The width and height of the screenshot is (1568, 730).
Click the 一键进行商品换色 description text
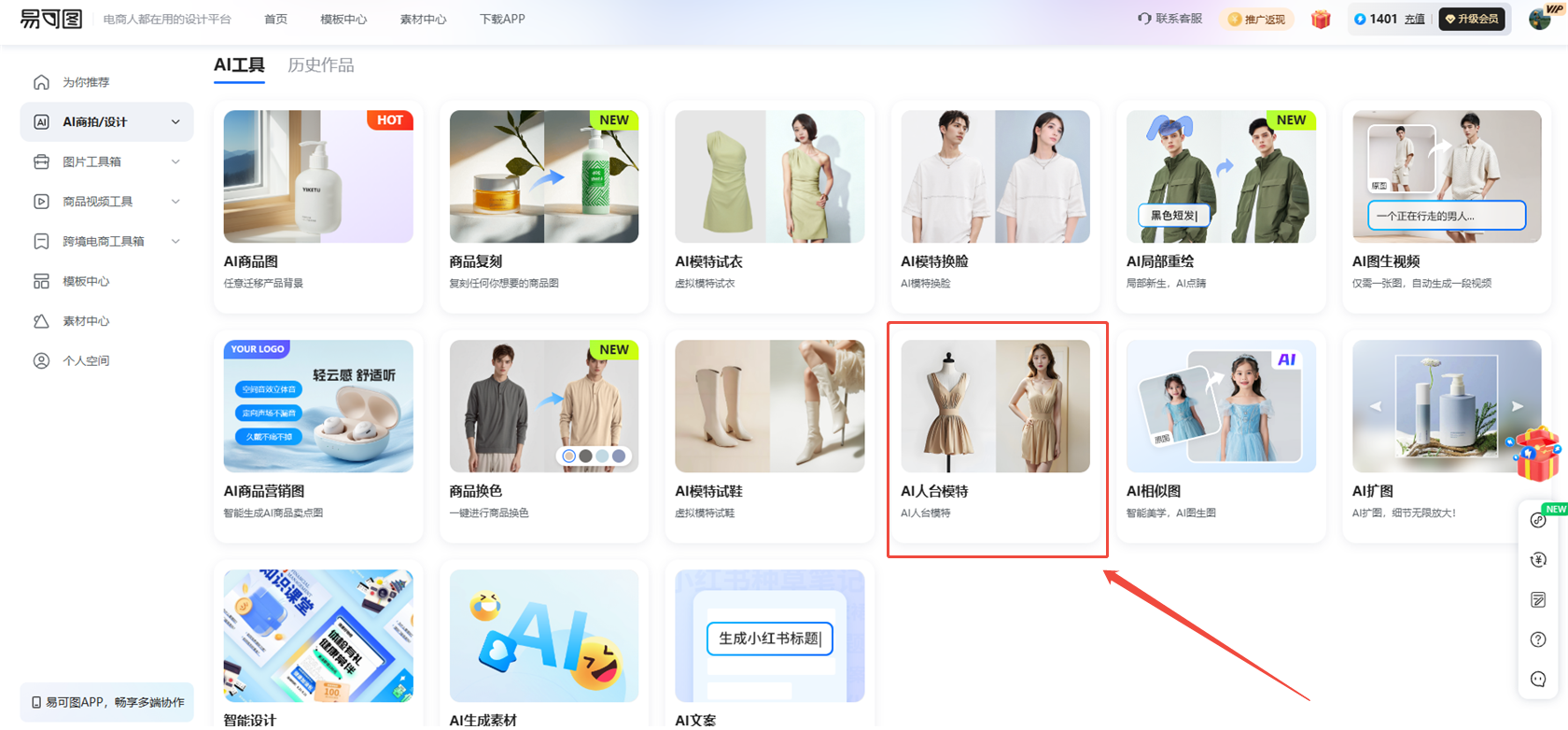[x=489, y=512]
